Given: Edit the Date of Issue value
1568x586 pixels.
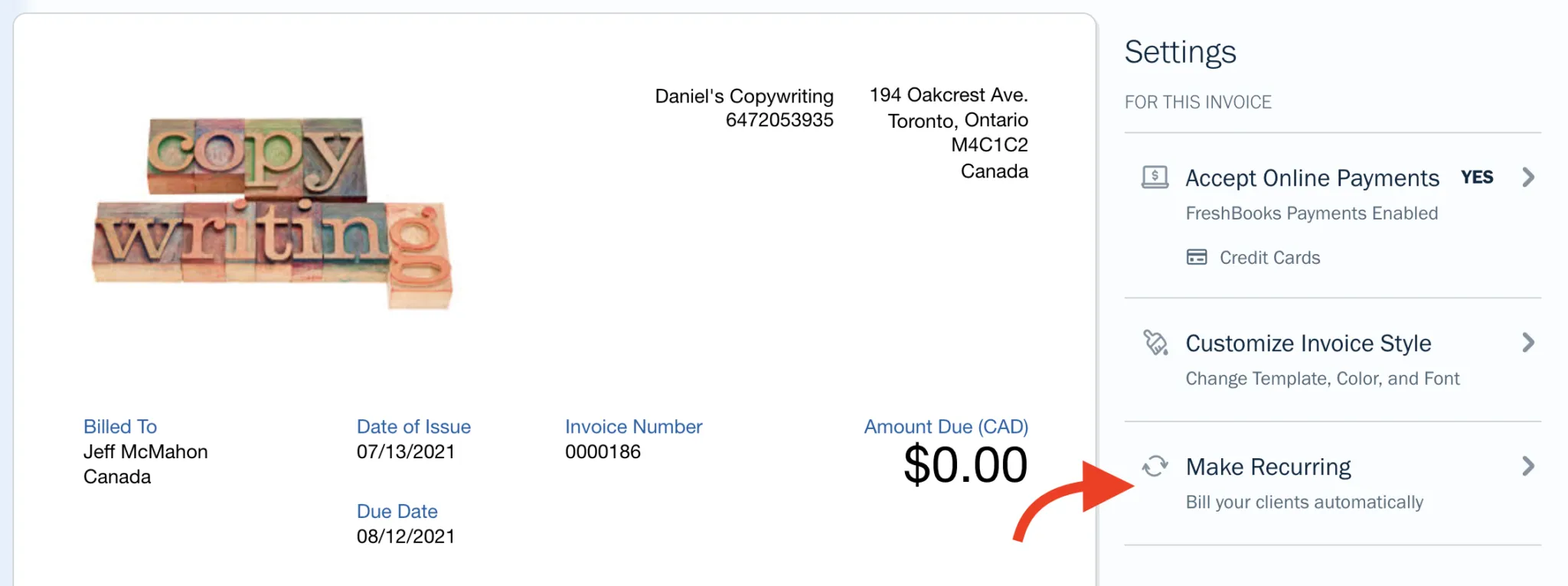Looking at the screenshot, I should point(406,452).
